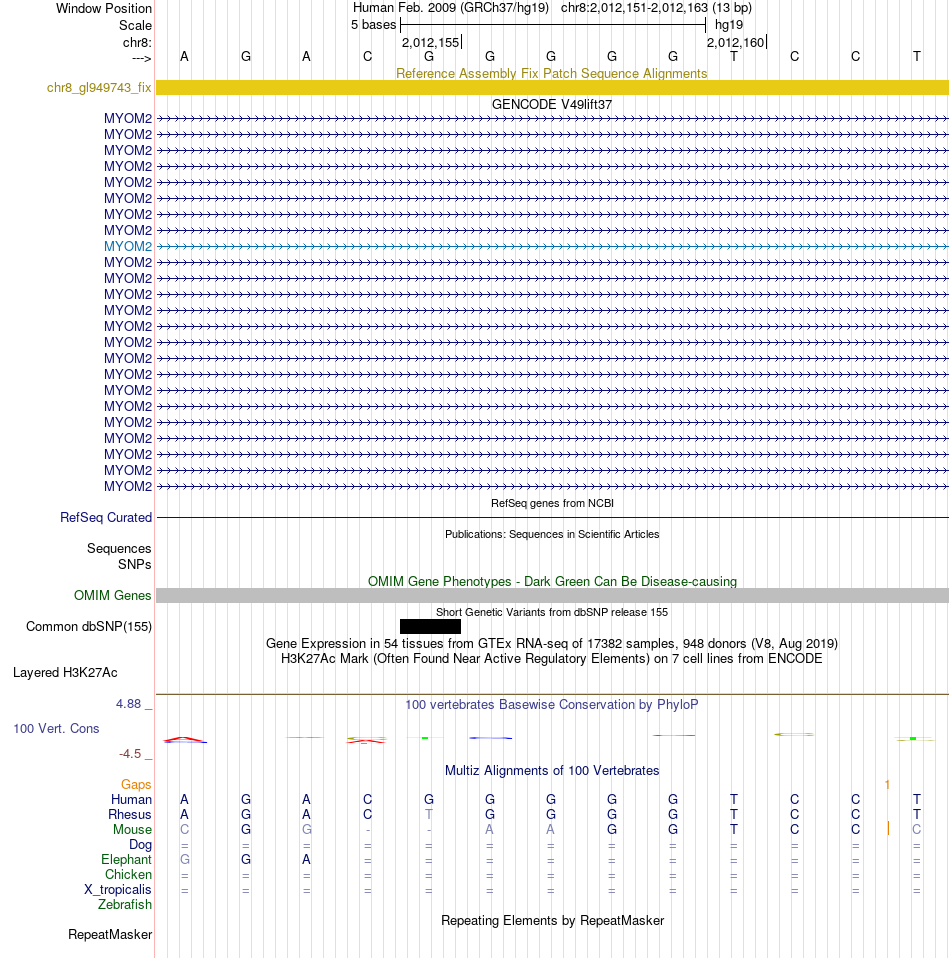Click the 100 Vert. Cons label
The width and height of the screenshot is (950, 958).
(56, 728)
